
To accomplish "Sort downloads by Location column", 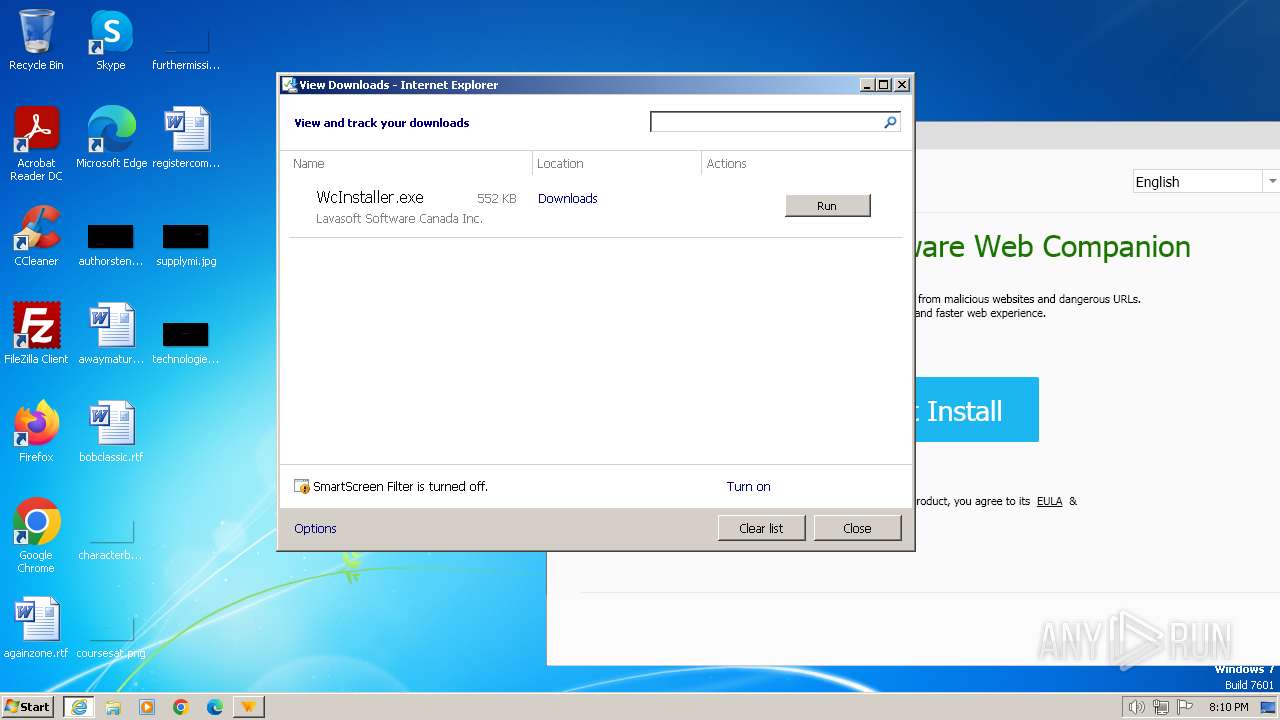I will tap(617, 164).
